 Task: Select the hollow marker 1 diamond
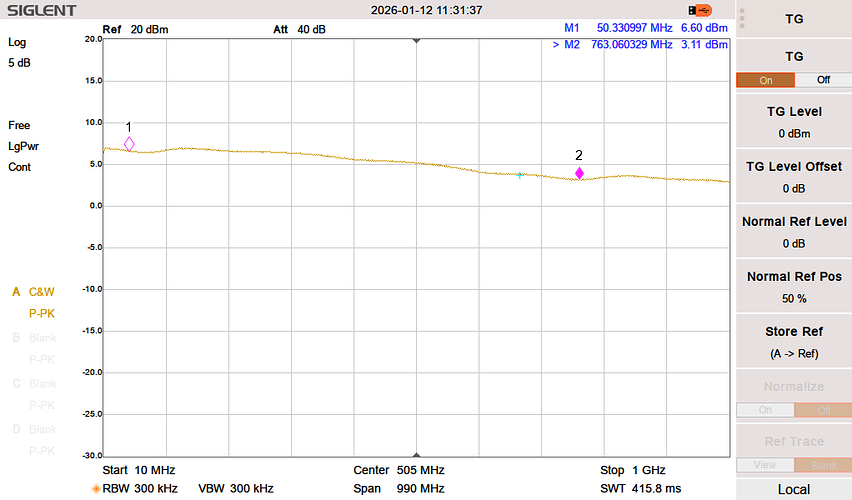click(x=129, y=144)
